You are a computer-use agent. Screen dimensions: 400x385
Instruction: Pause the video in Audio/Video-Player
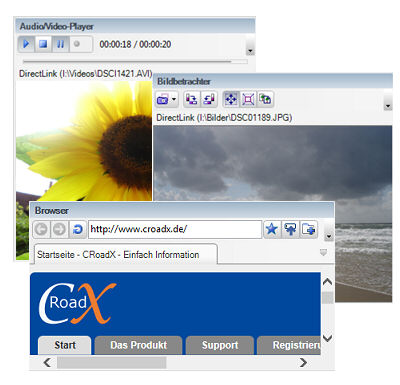pyautogui.click(x=60, y=44)
